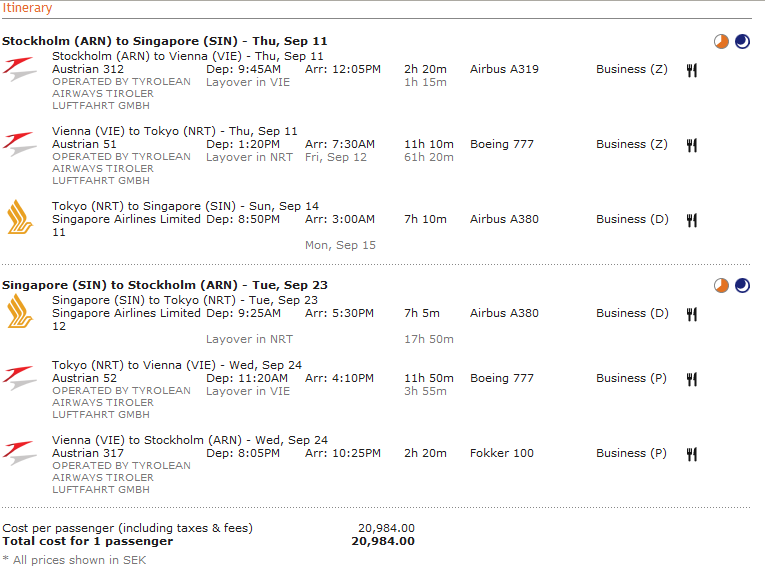Click Singapore (SIN) to Stockholm (ARN) header

[x=164, y=285]
